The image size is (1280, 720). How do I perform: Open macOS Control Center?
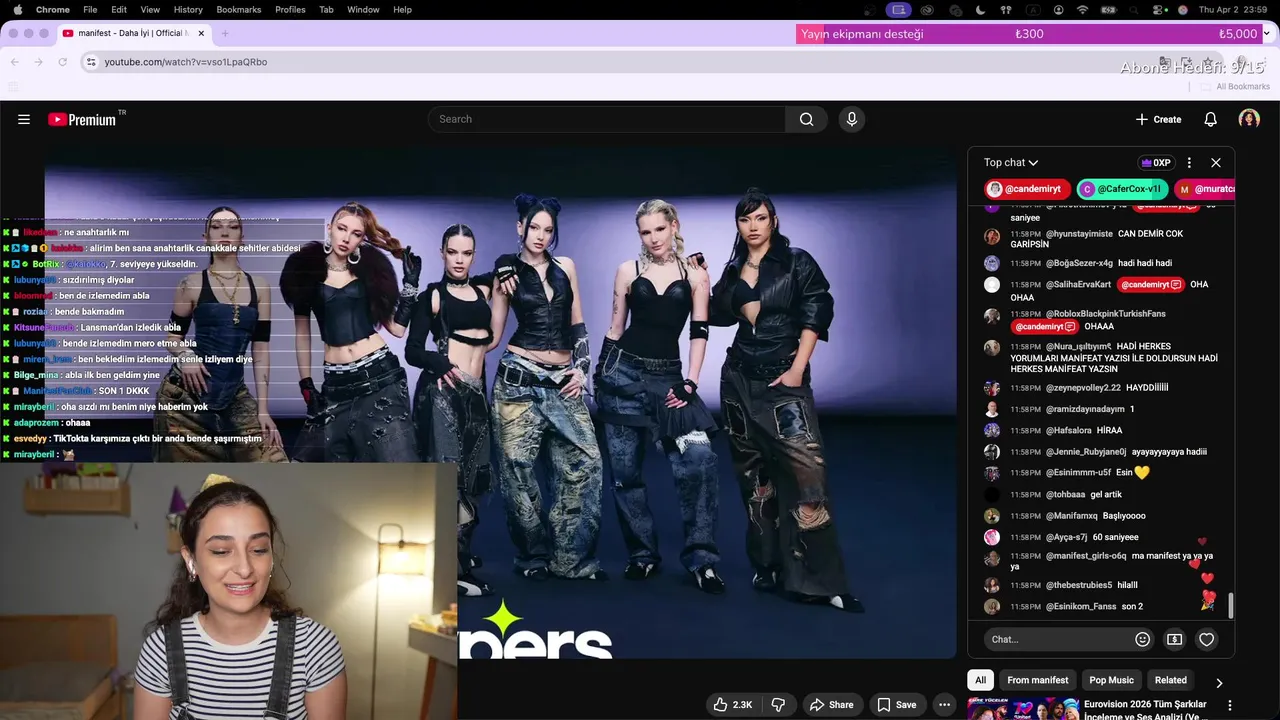click(1159, 9)
